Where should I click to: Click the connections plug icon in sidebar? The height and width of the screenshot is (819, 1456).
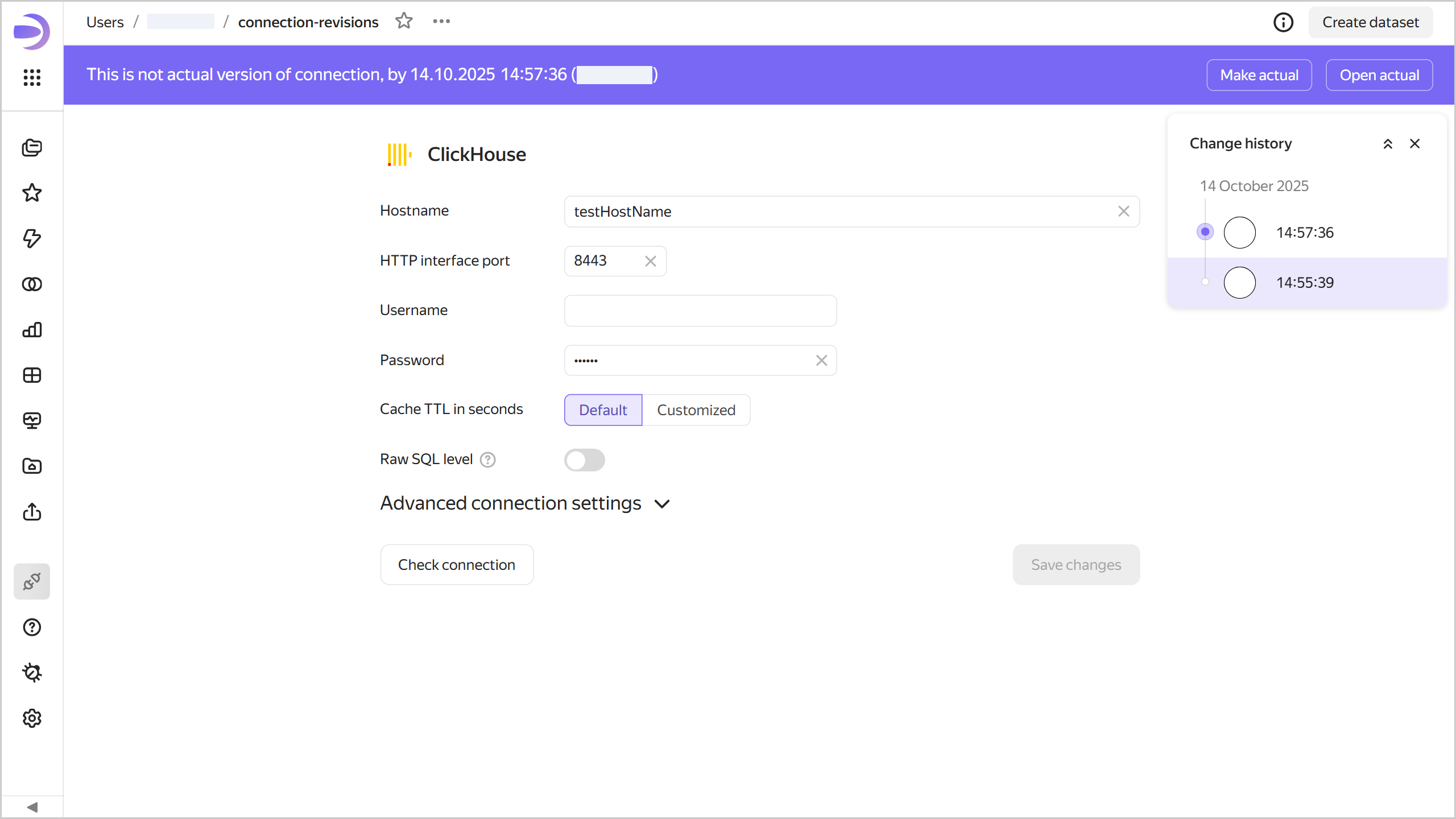click(32, 581)
